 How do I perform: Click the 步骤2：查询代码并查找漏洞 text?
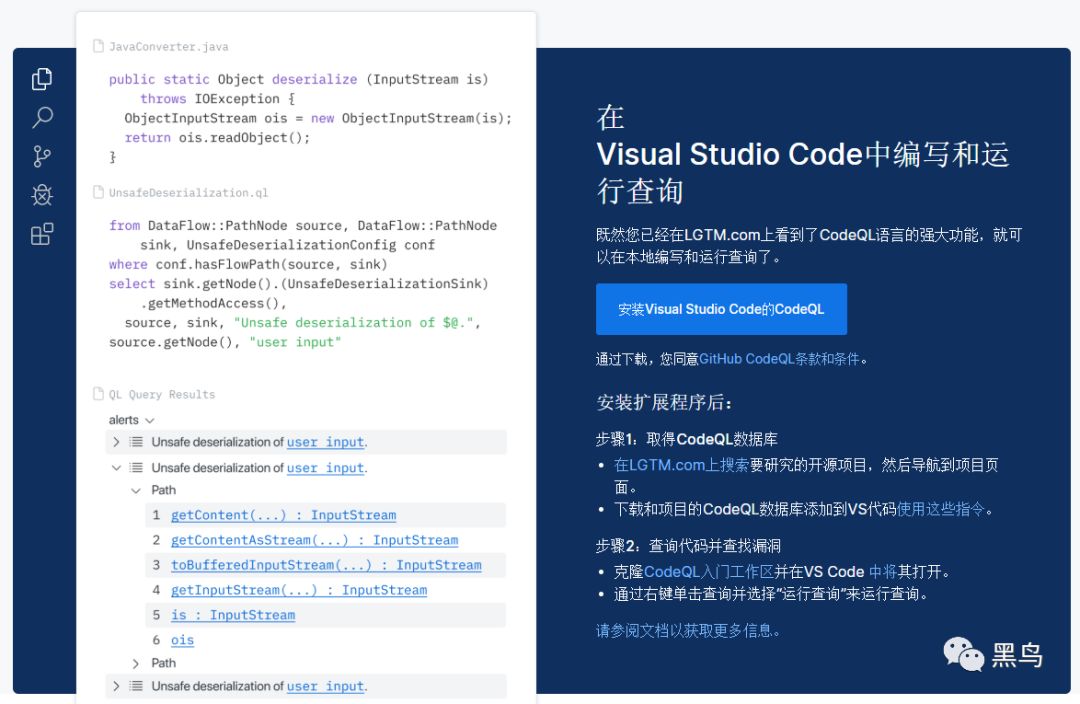point(688,546)
